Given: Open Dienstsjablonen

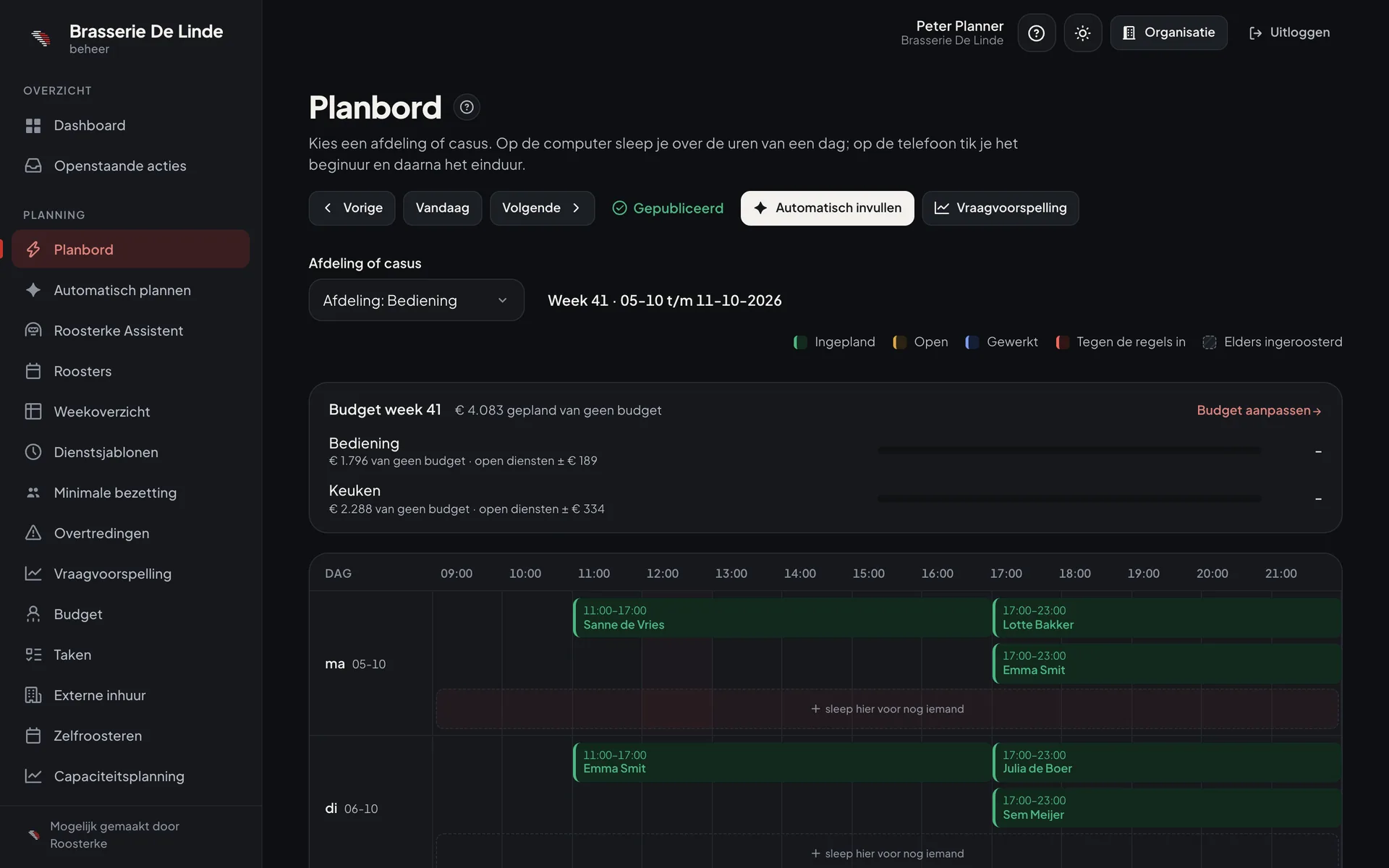Looking at the screenshot, I should pos(130,452).
